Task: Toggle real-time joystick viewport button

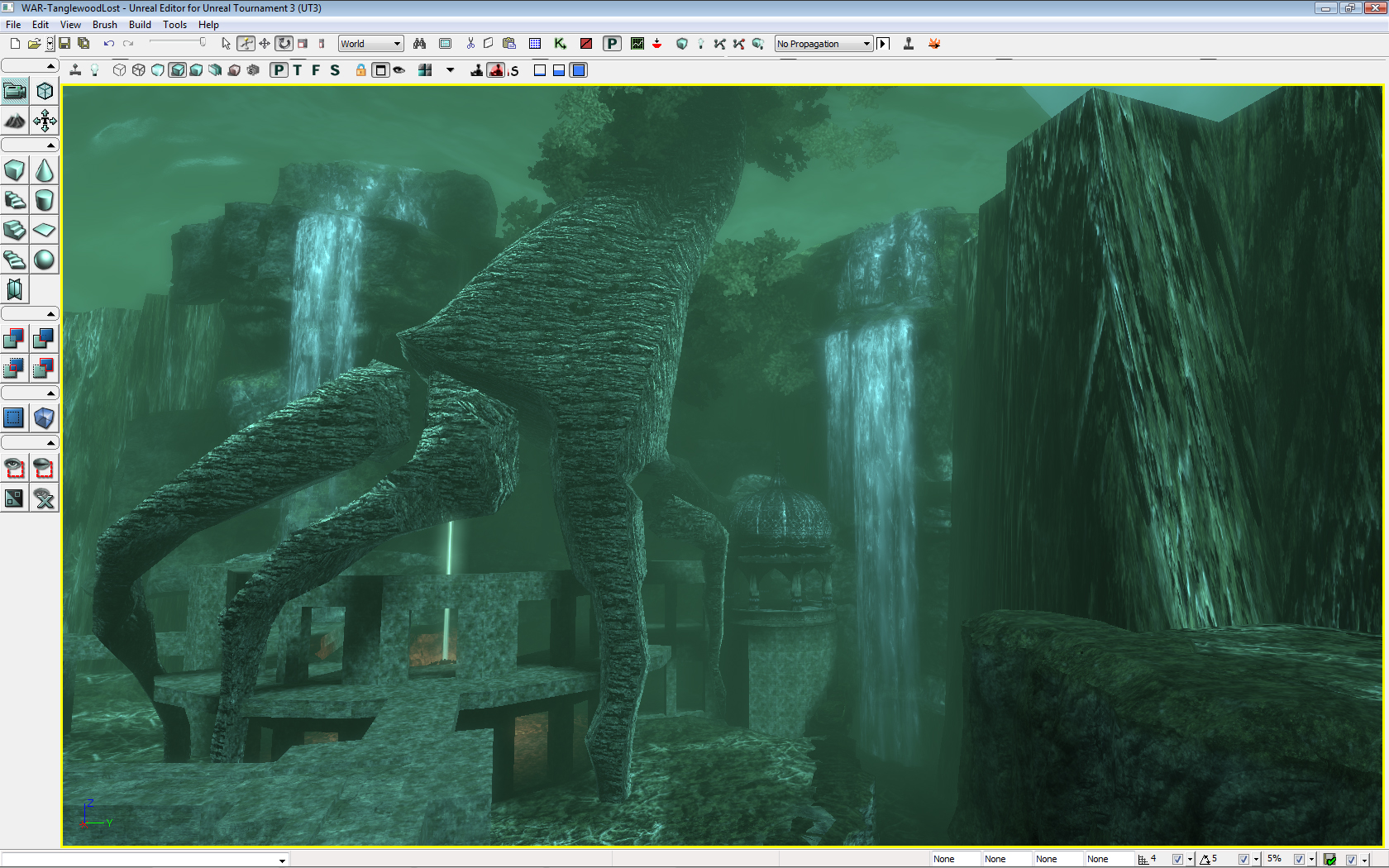Action: 75,70
